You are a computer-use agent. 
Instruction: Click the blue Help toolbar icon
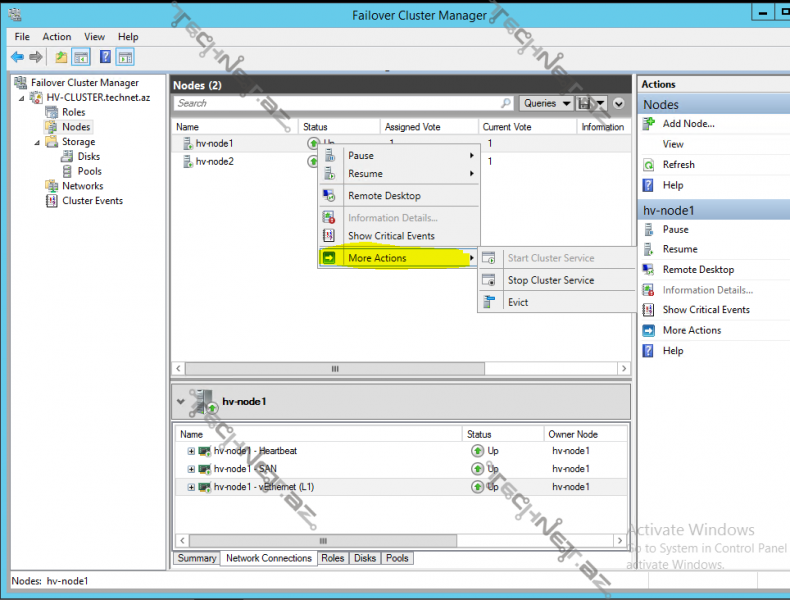(105, 57)
